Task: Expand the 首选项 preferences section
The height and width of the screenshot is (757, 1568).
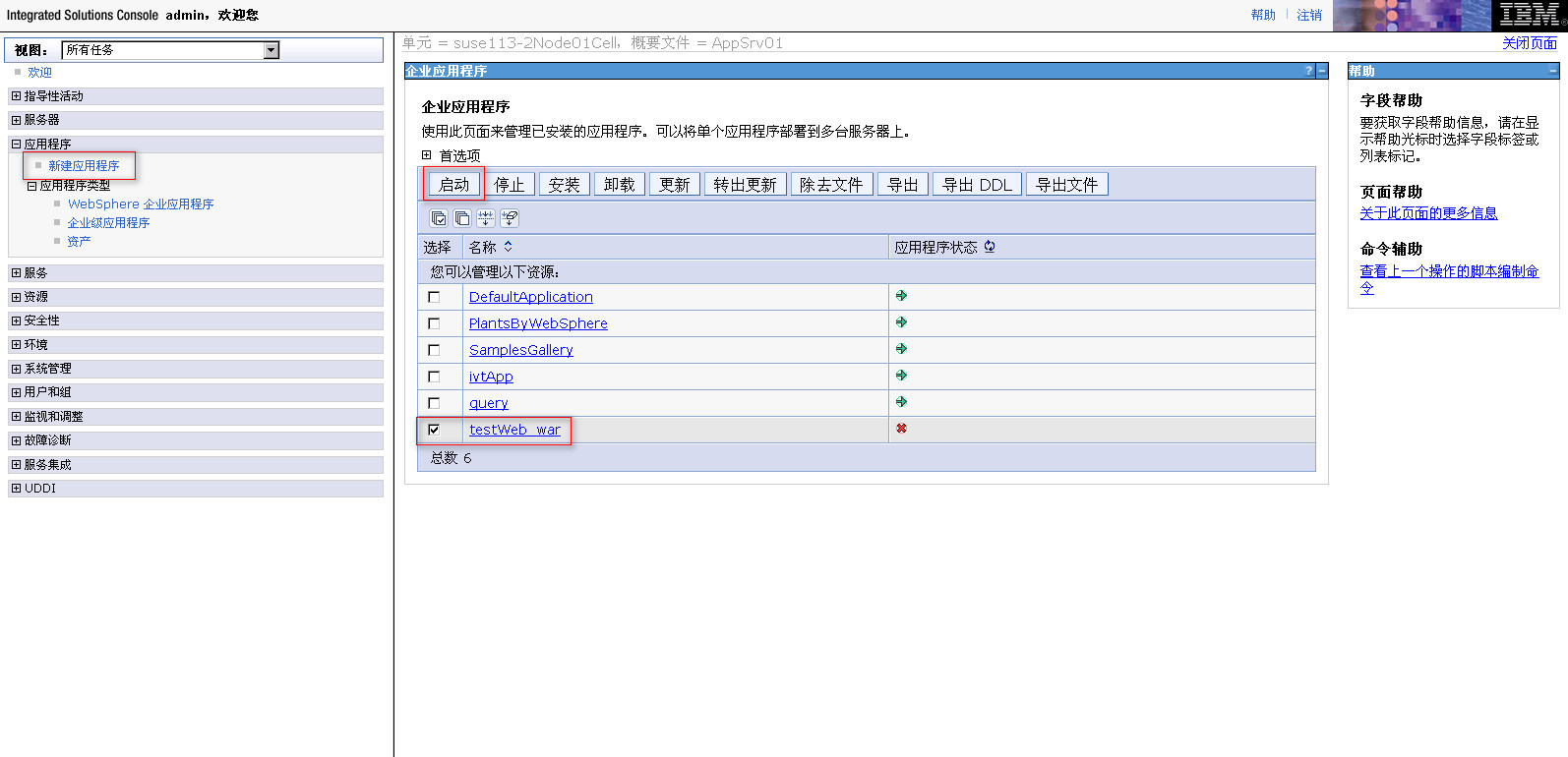Action: 427,155
